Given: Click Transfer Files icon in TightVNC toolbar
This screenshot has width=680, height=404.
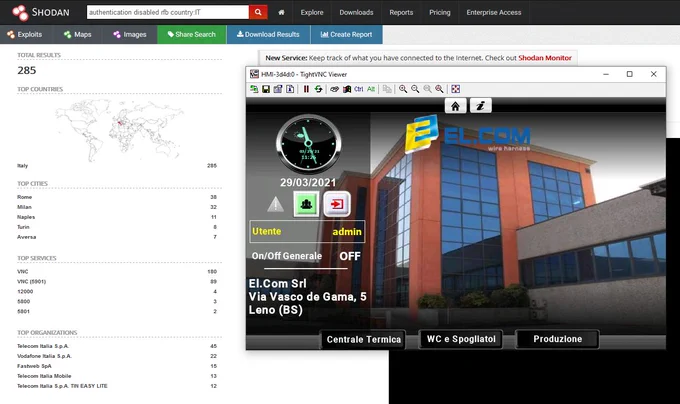Looking at the screenshot, I should tap(387, 89).
